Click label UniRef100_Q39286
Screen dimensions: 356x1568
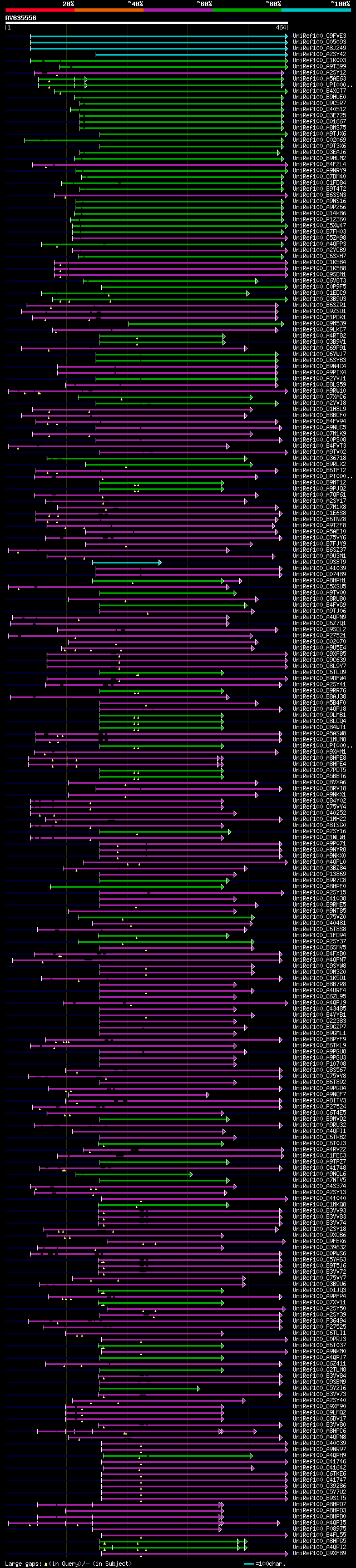pos(319,1486)
